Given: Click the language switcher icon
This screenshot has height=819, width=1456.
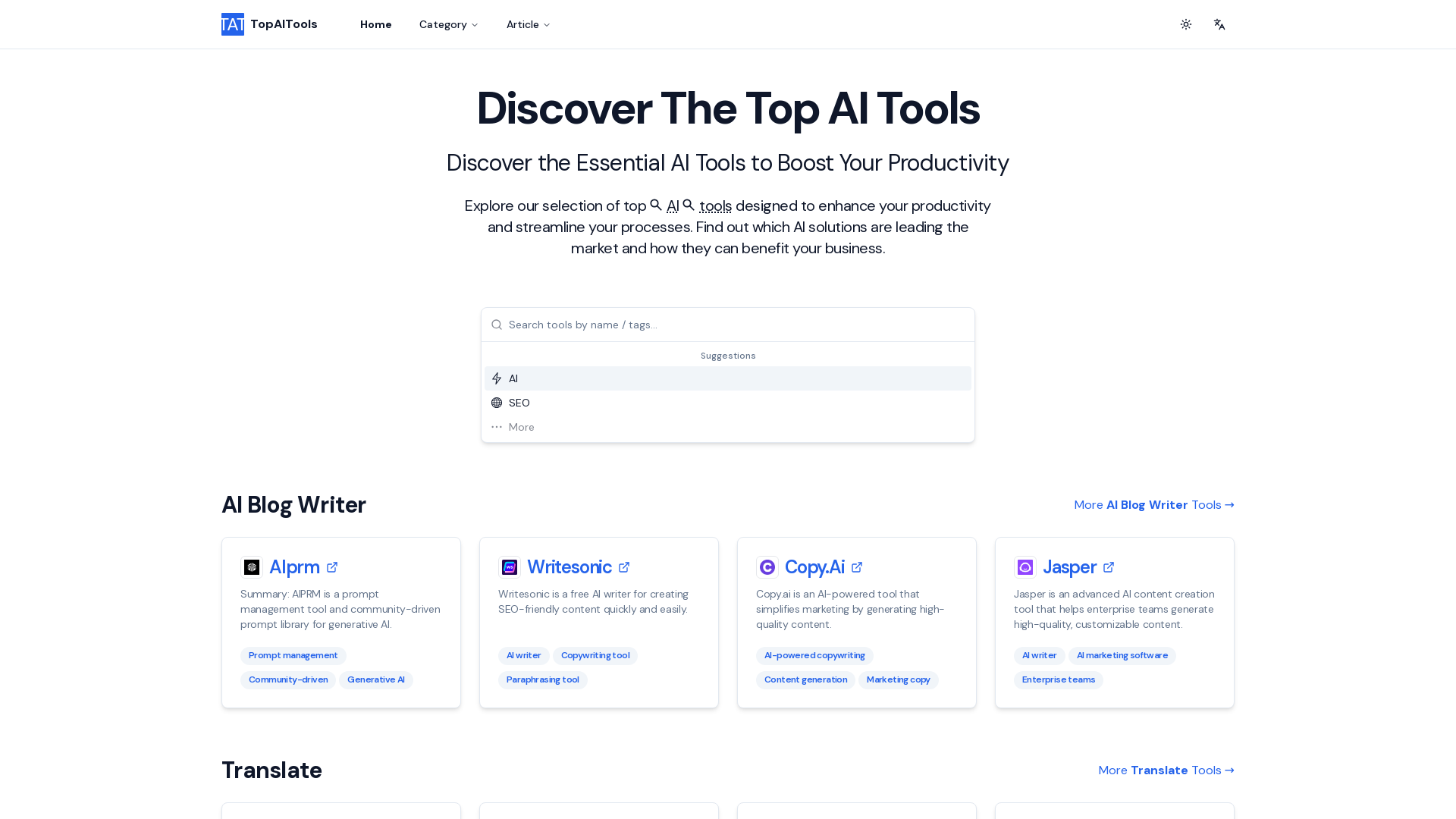Looking at the screenshot, I should coord(1219,24).
